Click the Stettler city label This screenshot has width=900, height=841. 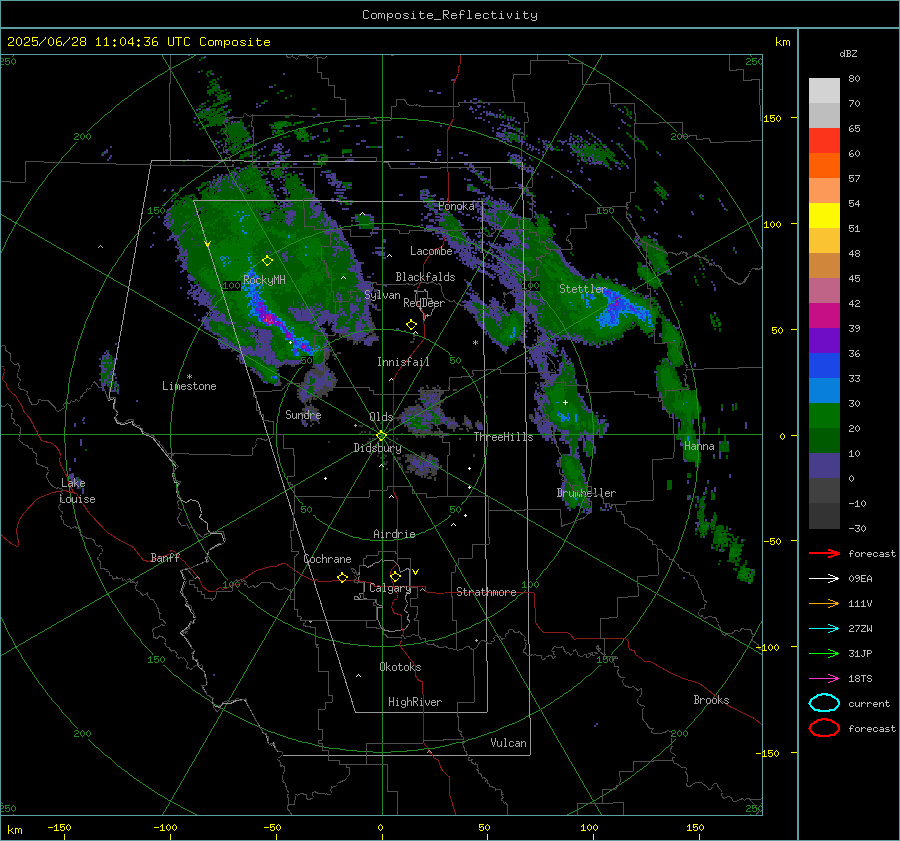tap(583, 289)
